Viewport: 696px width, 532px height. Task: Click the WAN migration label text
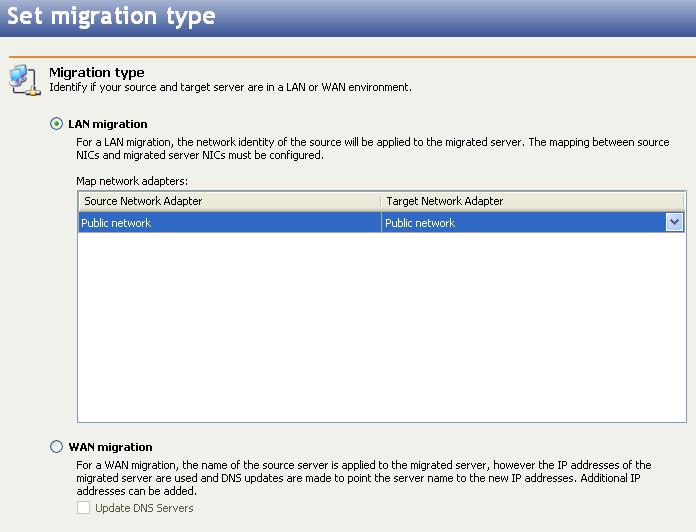coord(110,447)
